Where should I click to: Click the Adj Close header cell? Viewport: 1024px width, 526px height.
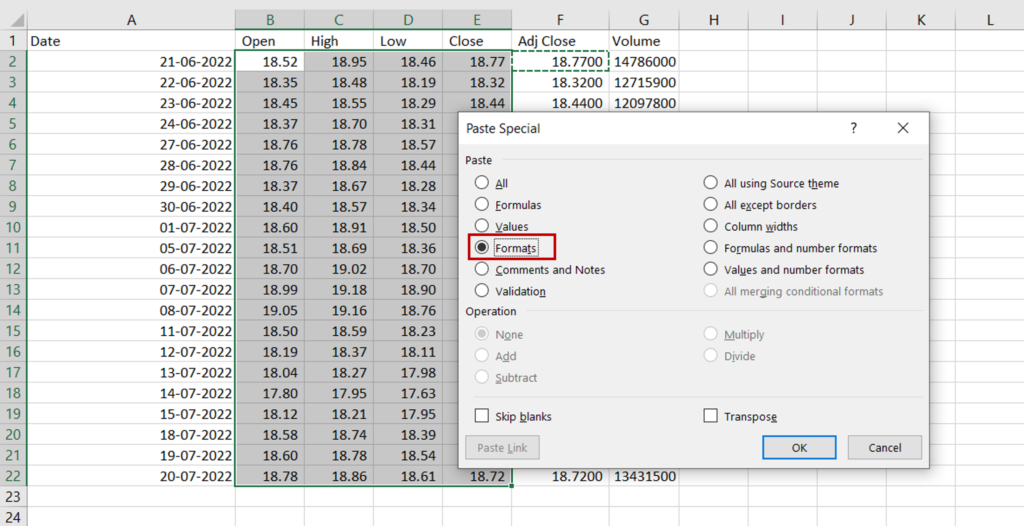pos(560,41)
